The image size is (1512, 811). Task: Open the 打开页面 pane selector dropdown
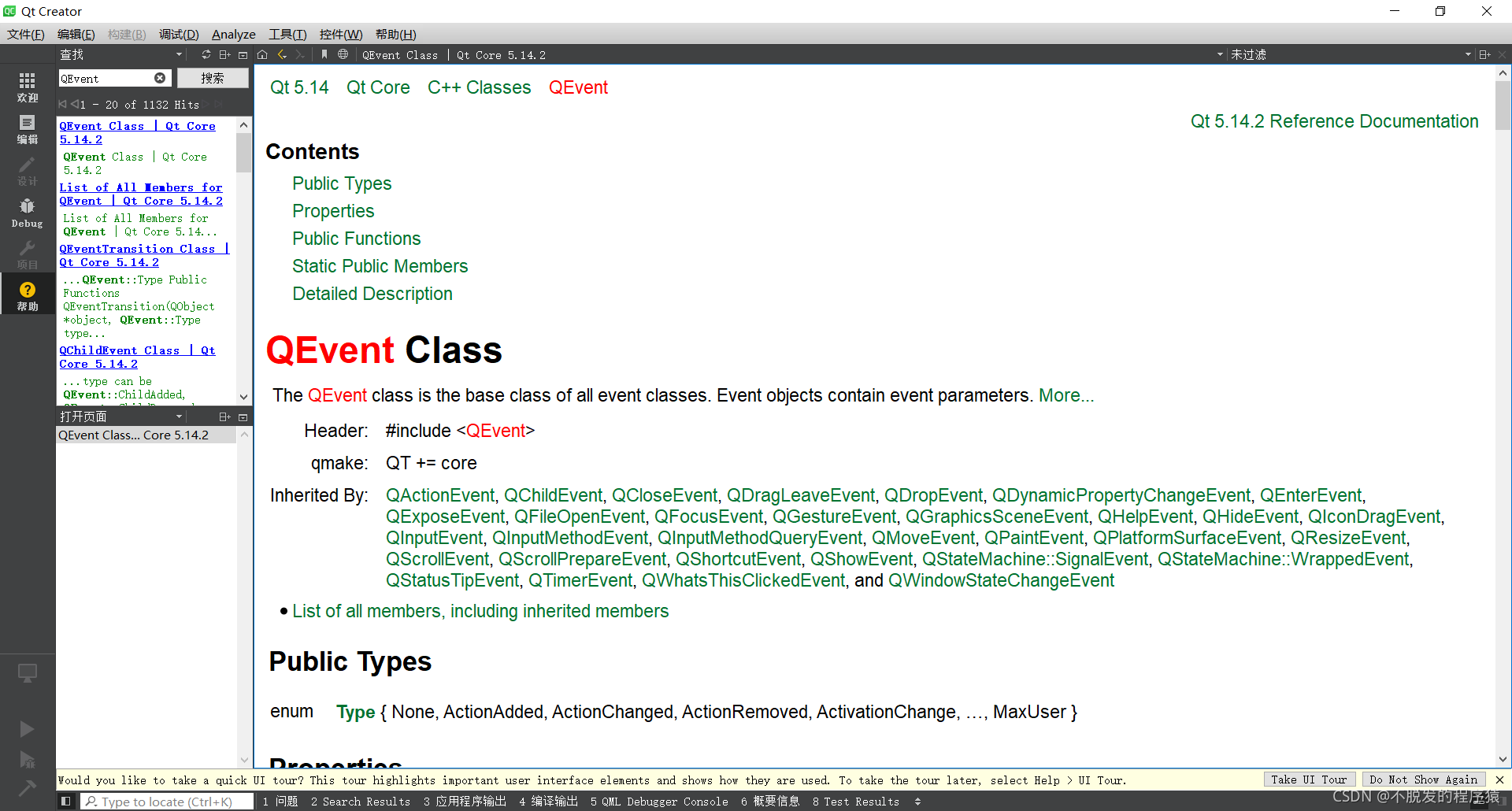[x=179, y=417]
